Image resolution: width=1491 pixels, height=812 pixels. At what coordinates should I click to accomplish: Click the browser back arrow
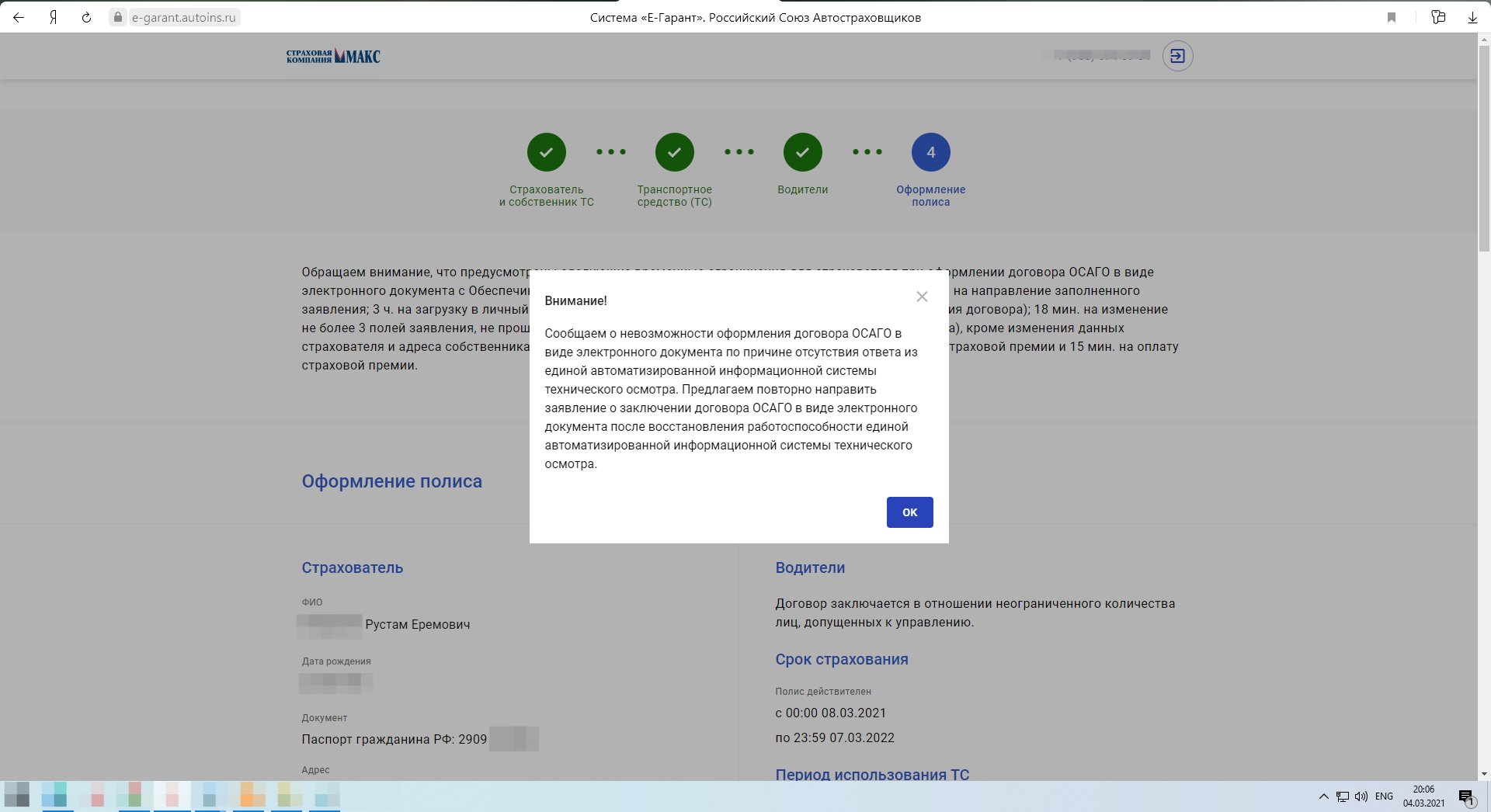(19, 17)
